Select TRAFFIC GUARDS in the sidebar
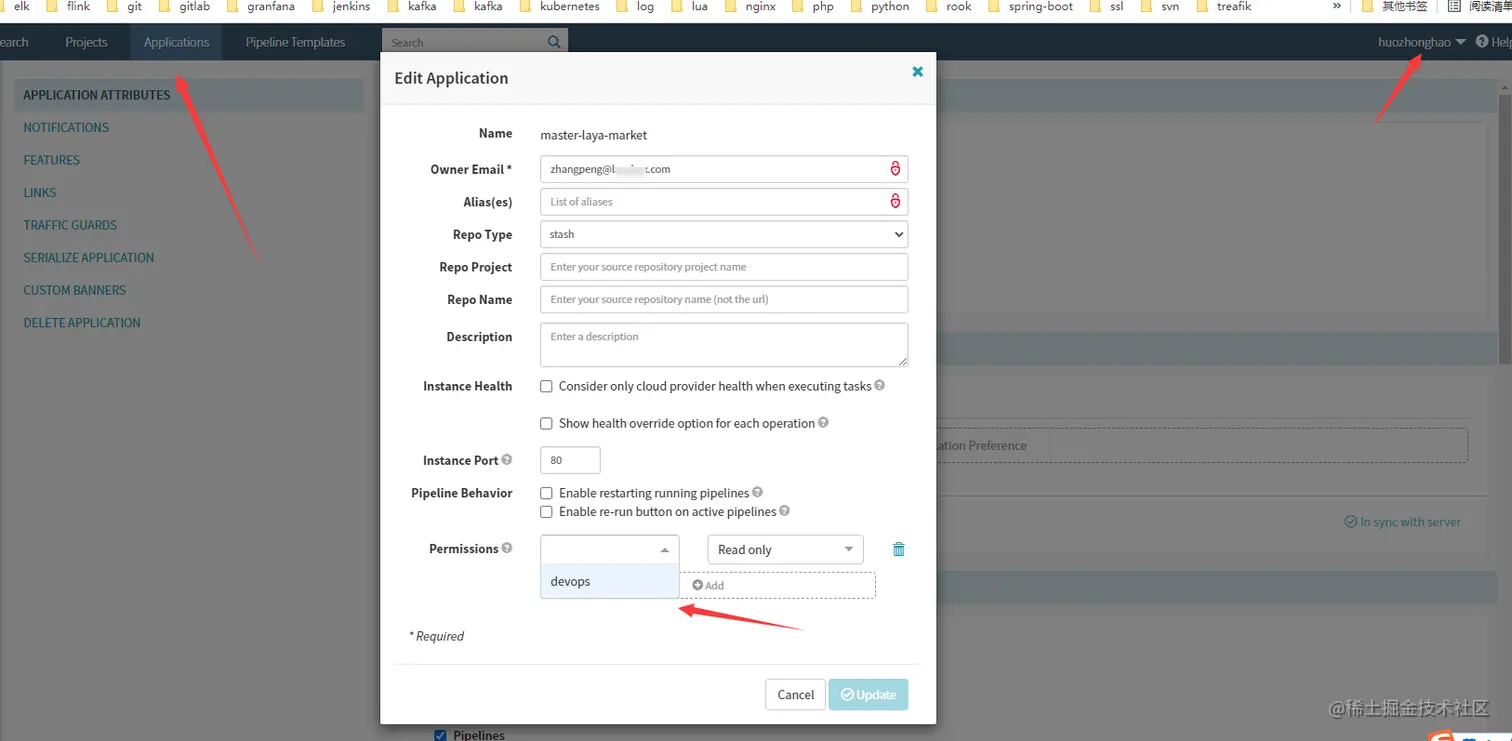 [x=70, y=225]
